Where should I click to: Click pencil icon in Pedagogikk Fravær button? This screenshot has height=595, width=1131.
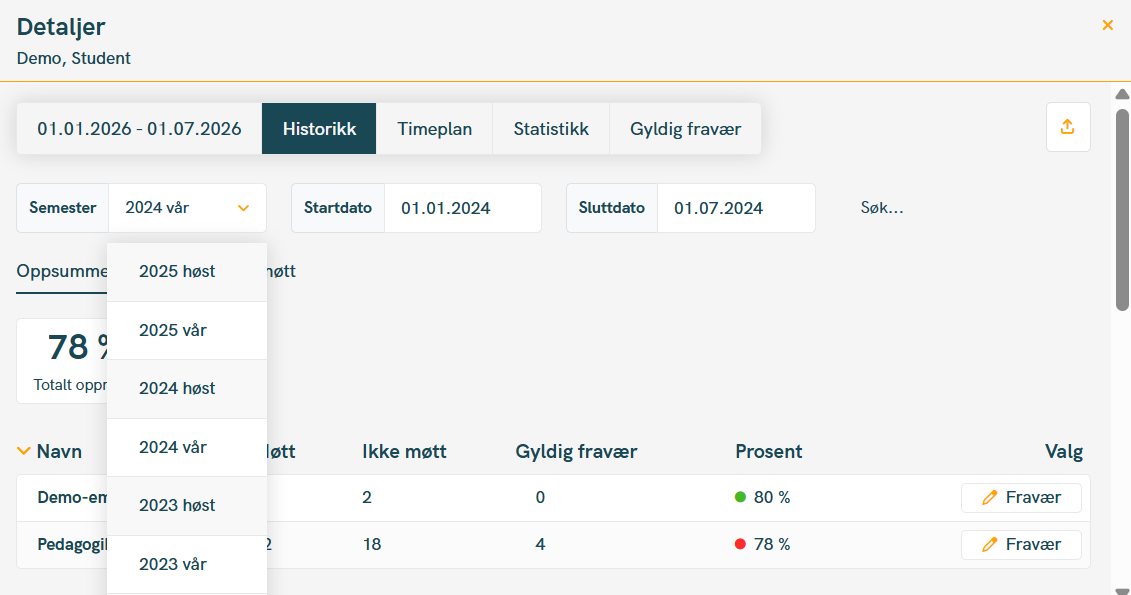(990, 545)
